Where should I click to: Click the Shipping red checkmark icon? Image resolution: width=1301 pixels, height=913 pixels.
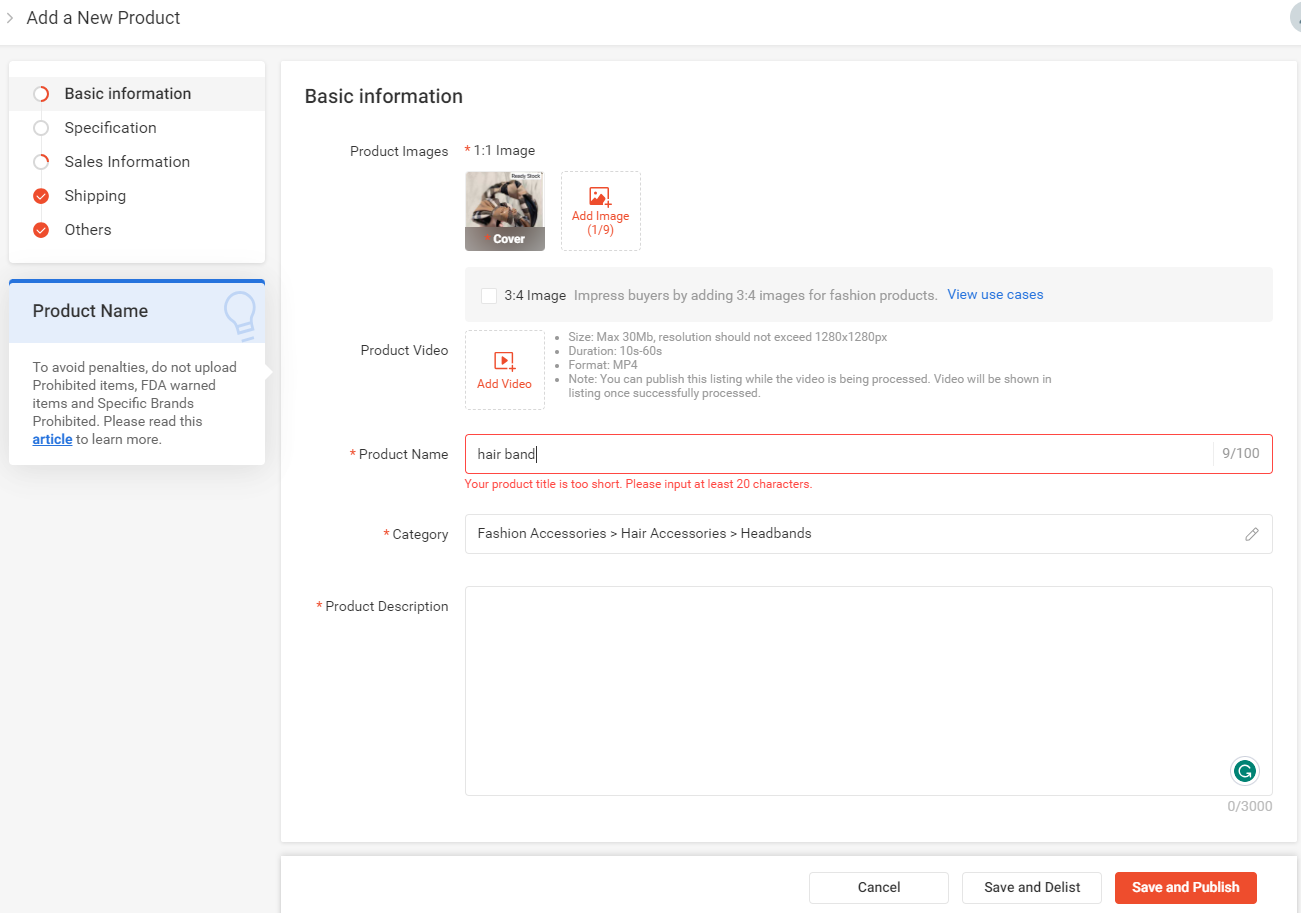pyautogui.click(x=41, y=196)
